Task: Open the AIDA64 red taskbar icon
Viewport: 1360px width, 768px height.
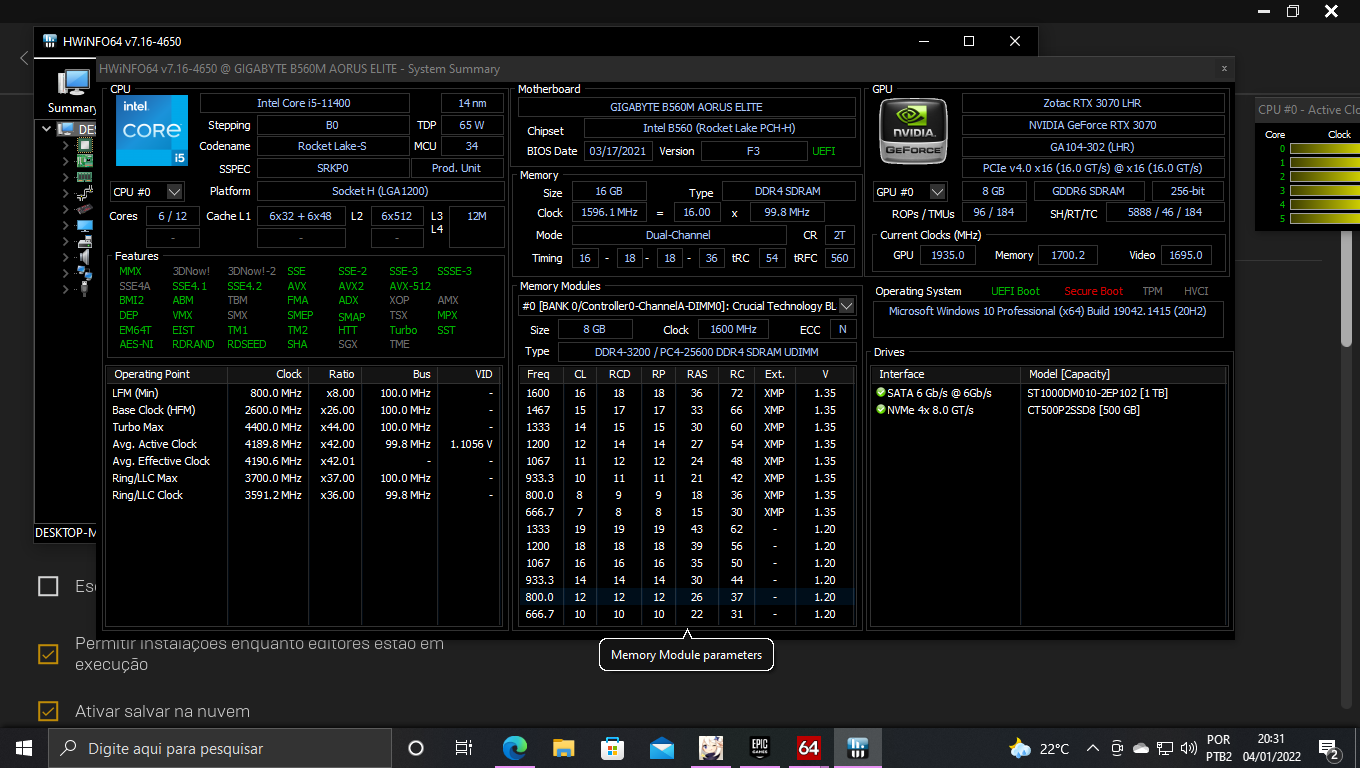Action: [809, 748]
